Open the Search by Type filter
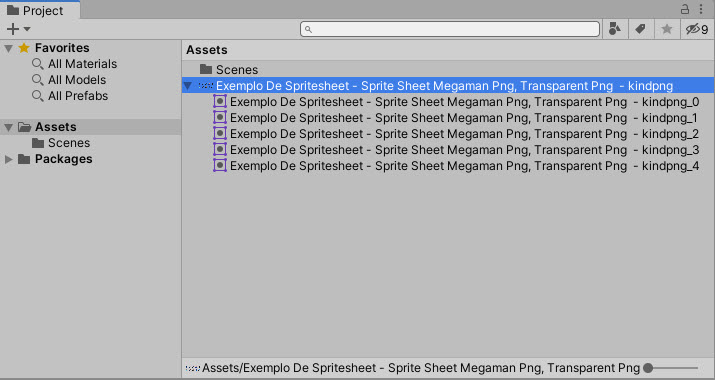715x380 pixels. [x=615, y=29]
